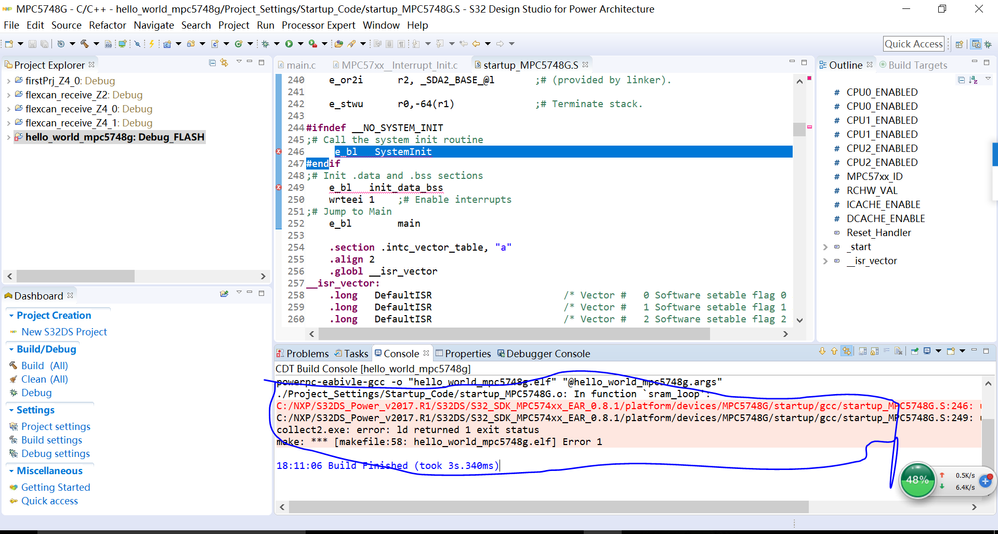Open the Problems tab
Screen dimensions: 998x534
click(303, 353)
